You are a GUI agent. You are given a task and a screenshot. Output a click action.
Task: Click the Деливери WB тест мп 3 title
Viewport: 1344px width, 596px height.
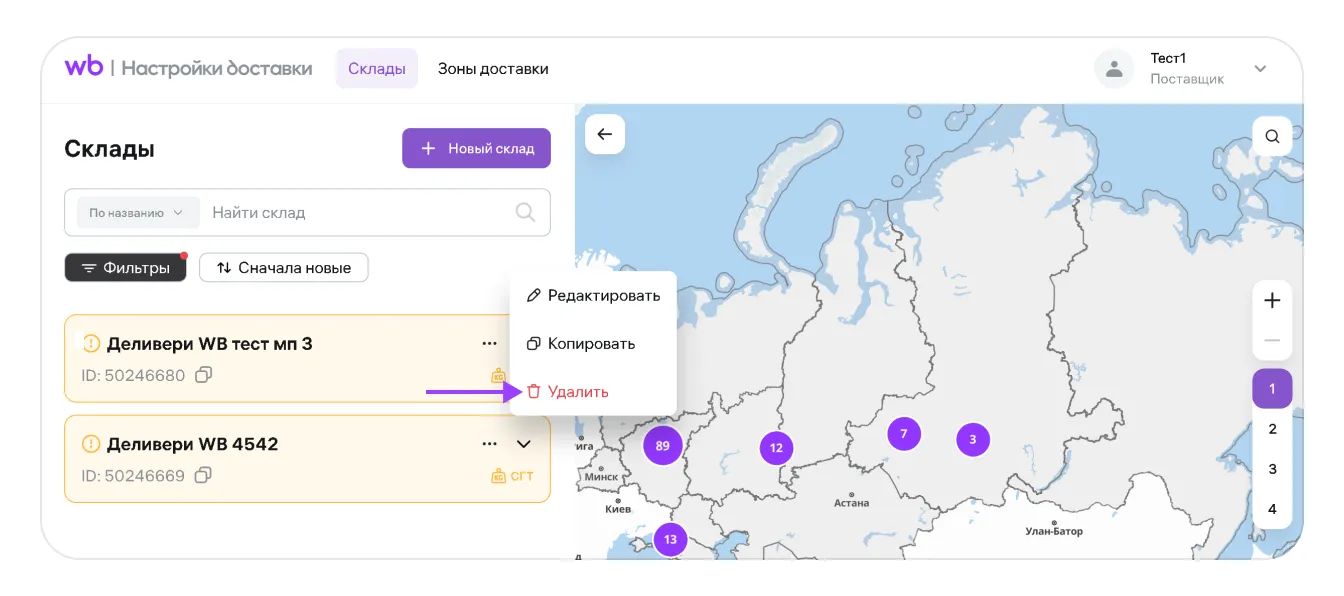click(x=210, y=344)
